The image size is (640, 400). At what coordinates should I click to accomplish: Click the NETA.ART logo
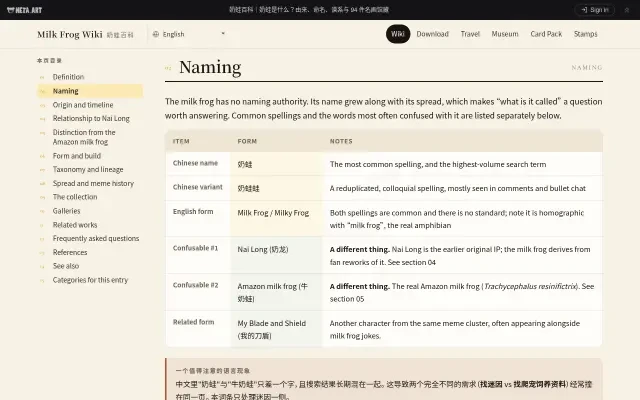[x=24, y=10]
